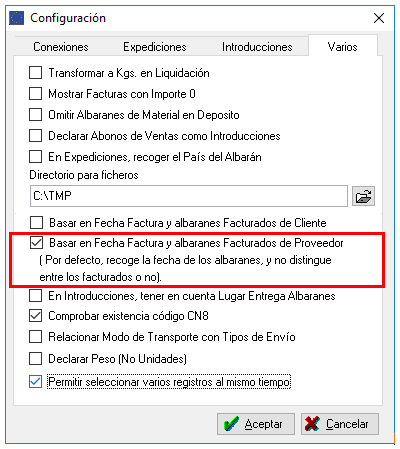Click the EU flag icon in title bar
Image resolution: width=400 pixels, height=449 pixels.
16,18
